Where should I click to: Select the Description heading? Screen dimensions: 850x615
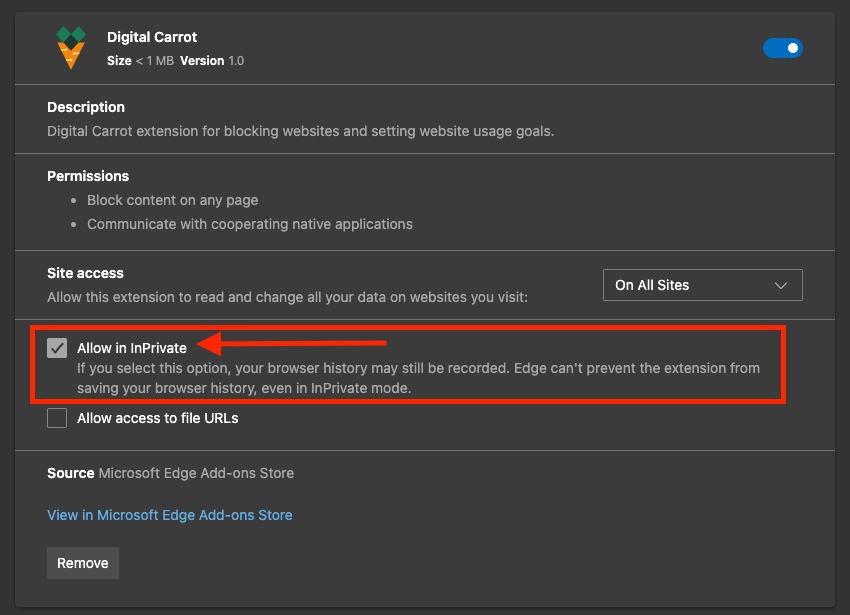pos(86,107)
